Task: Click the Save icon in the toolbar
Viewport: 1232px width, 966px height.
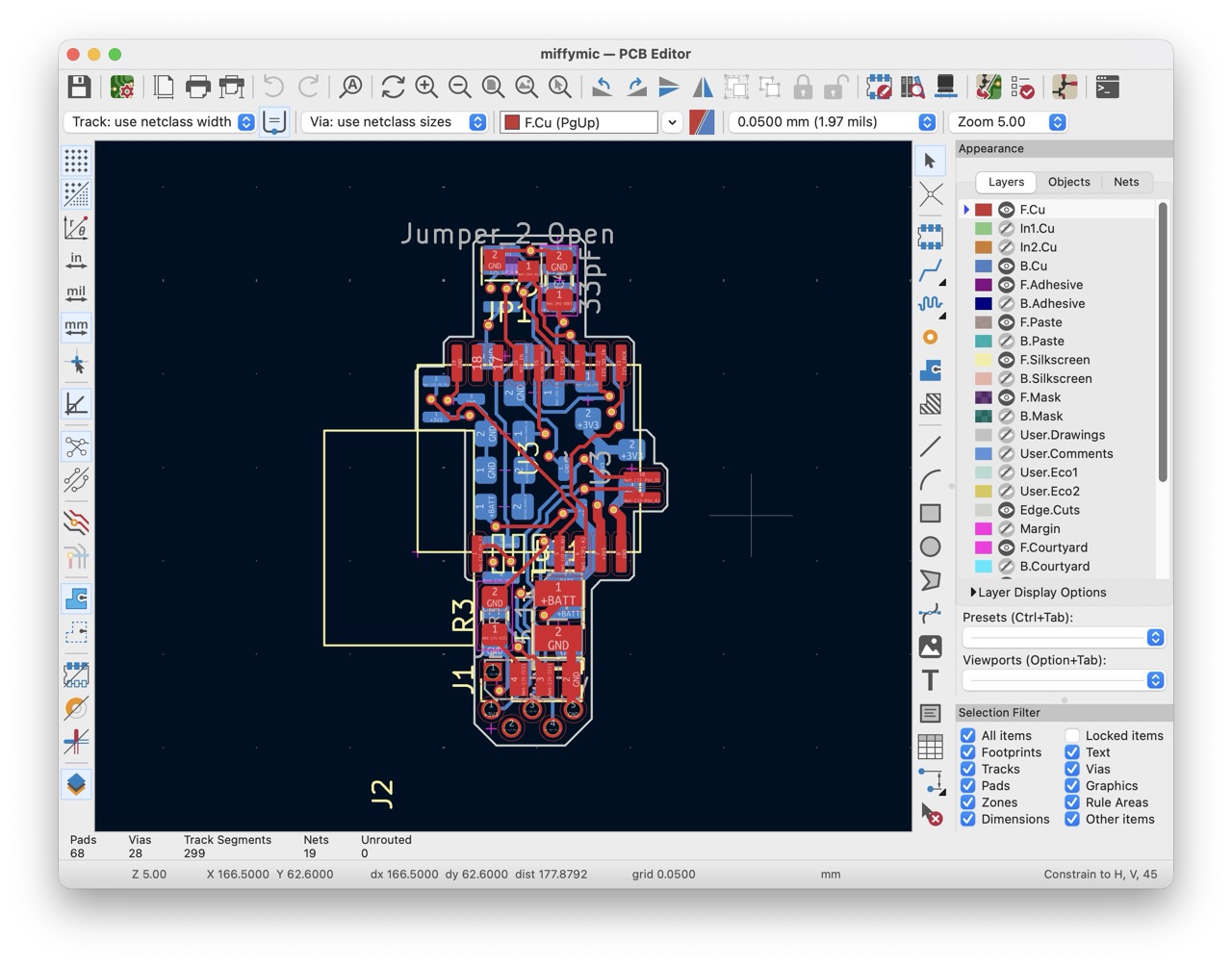Action: click(x=79, y=88)
